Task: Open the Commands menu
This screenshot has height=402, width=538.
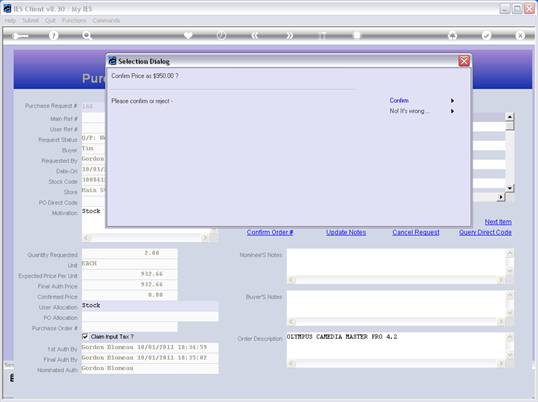Action: click(x=106, y=21)
